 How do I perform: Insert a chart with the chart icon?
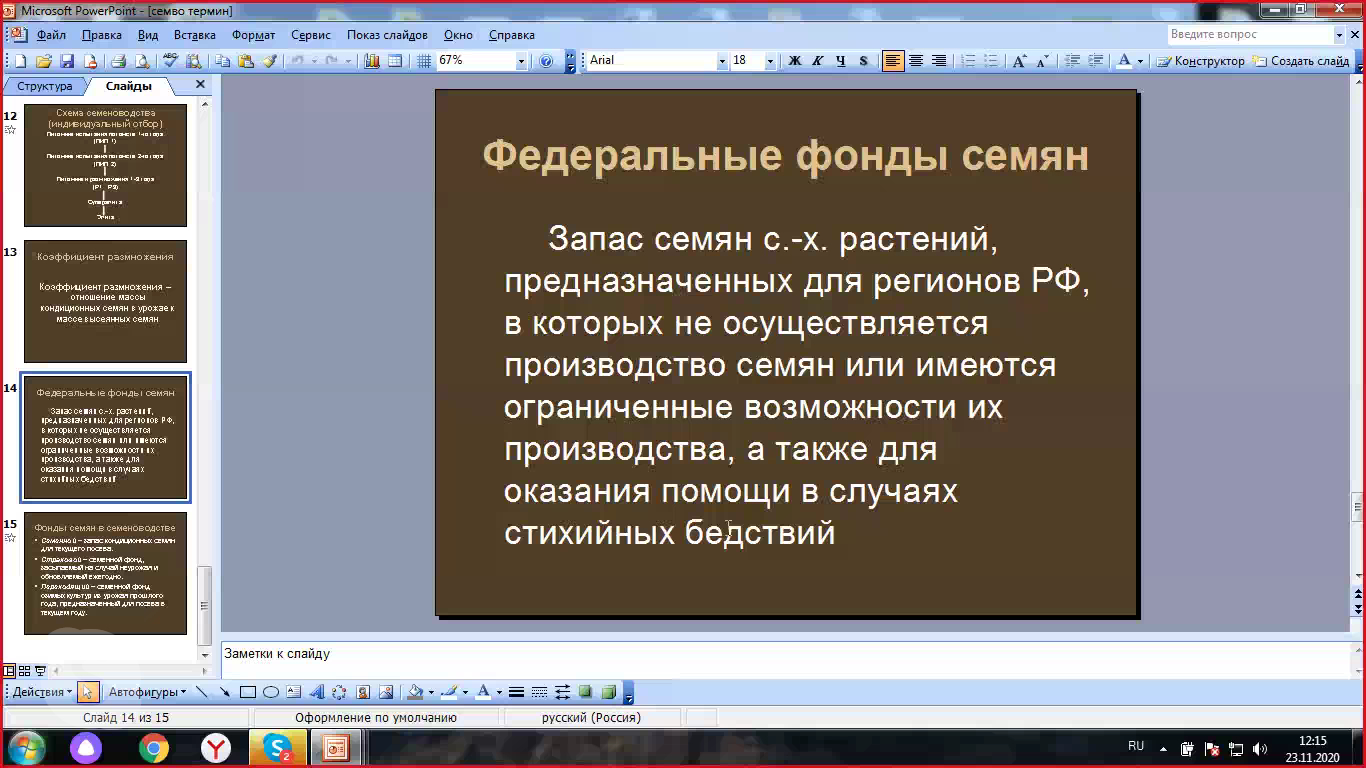tap(371, 61)
